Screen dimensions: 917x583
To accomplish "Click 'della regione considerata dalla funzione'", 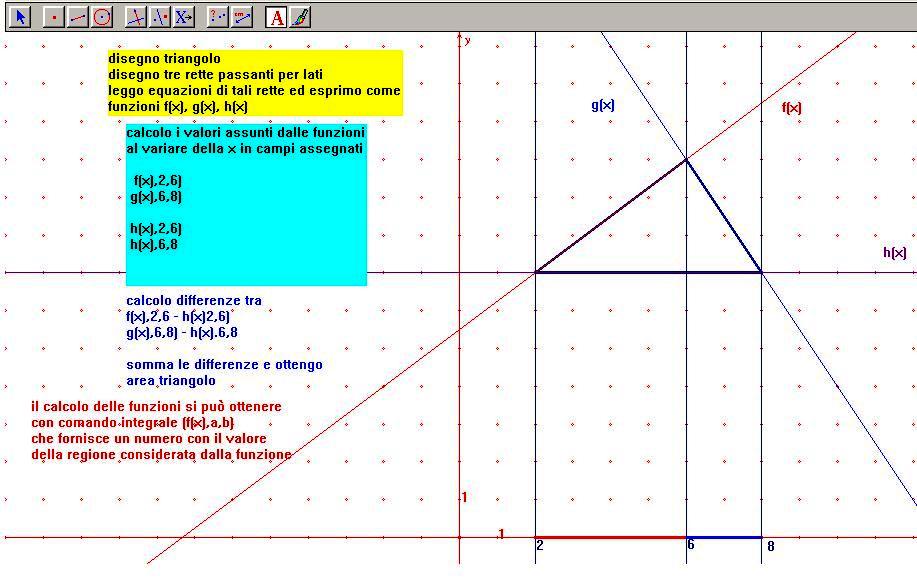I will [161, 454].
